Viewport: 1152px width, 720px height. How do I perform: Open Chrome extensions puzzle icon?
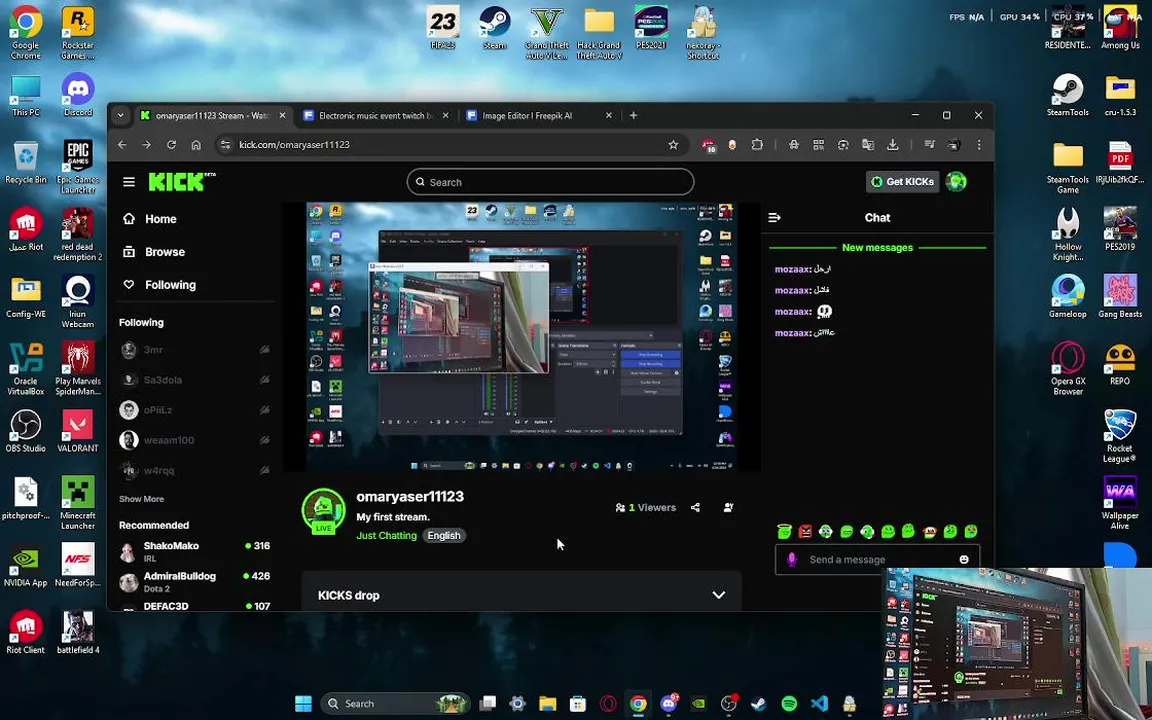(757, 145)
